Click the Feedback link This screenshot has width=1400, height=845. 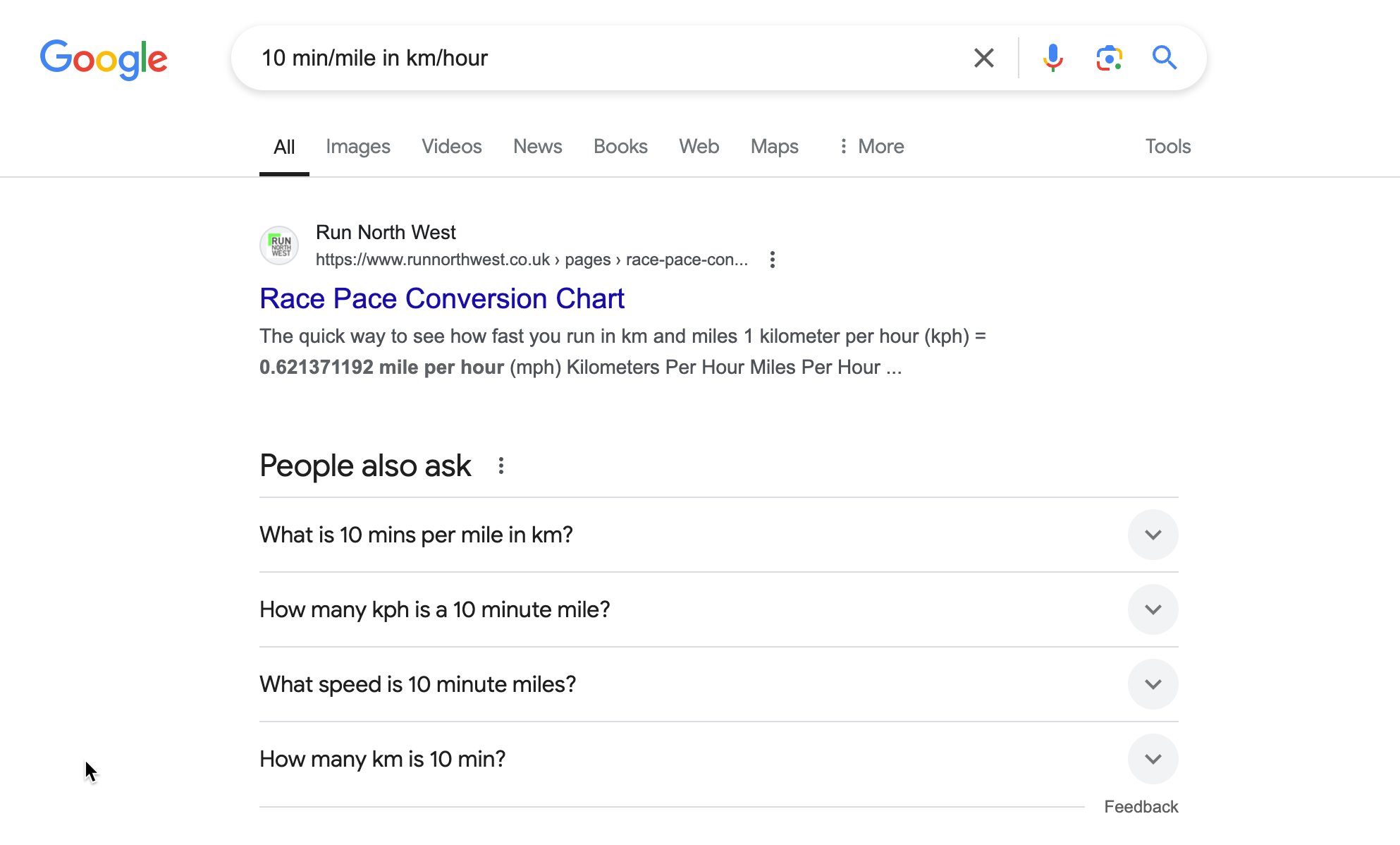tap(1141, 807)
